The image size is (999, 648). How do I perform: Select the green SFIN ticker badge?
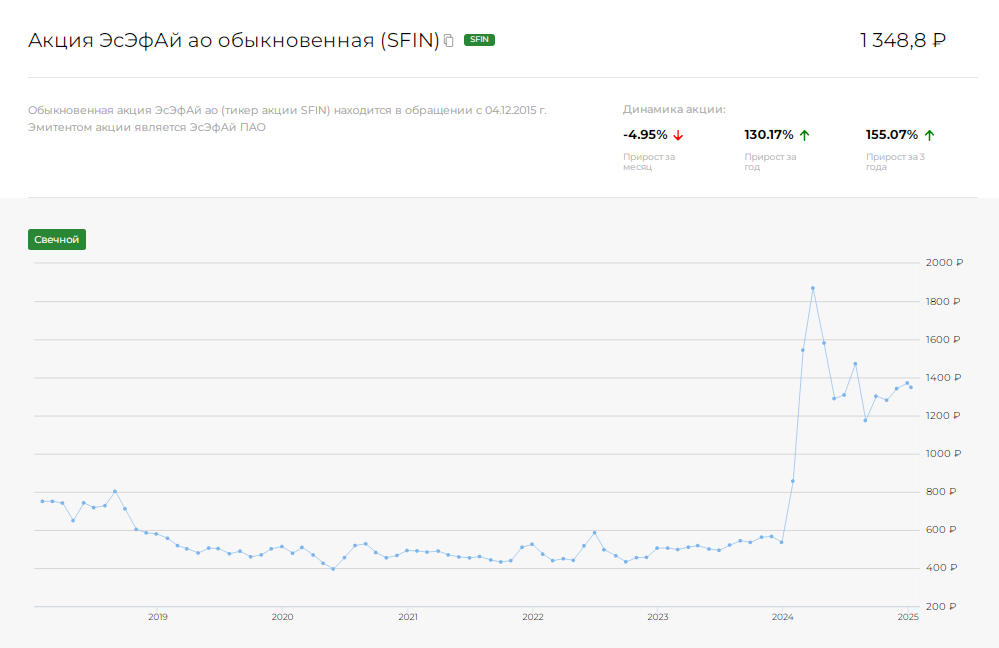point(478,40)
